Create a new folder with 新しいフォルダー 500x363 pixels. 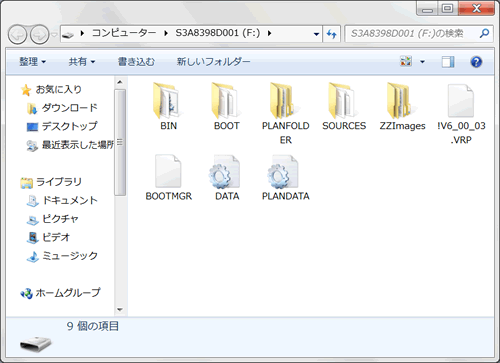(x=213, y=62)
